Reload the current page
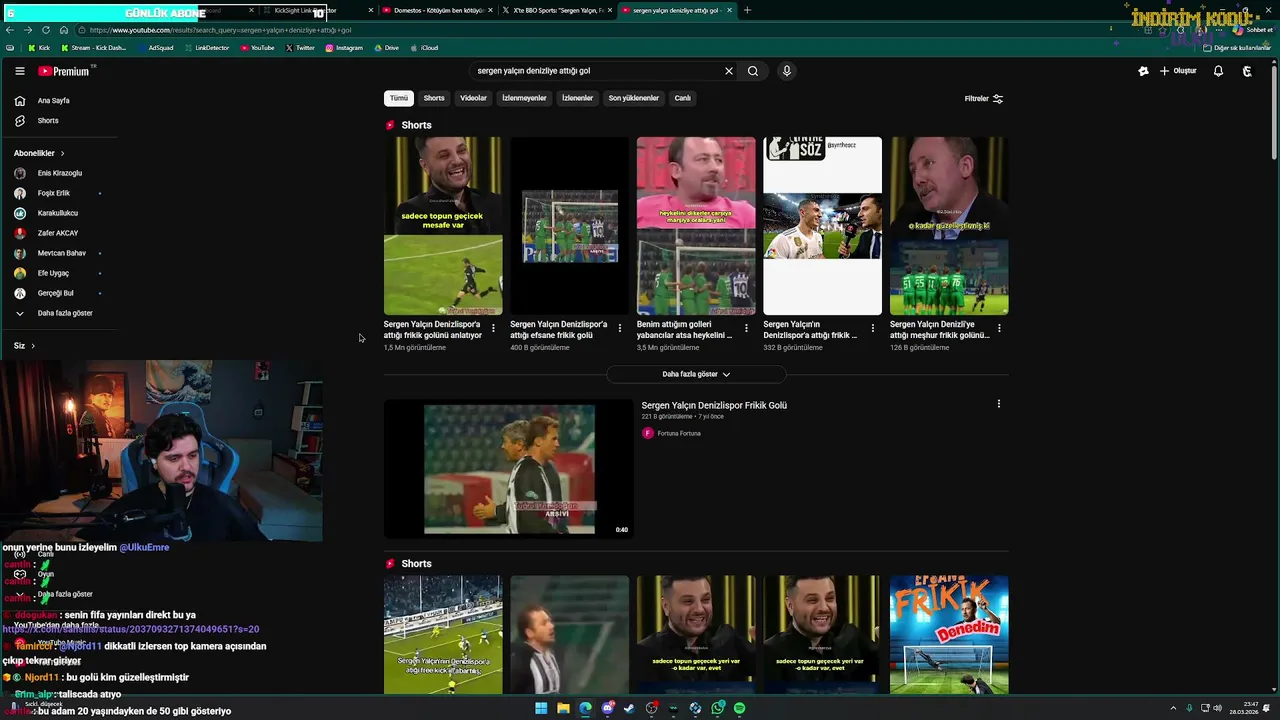The width and height of the screenshot is (1280, 720). coord(46,30)
